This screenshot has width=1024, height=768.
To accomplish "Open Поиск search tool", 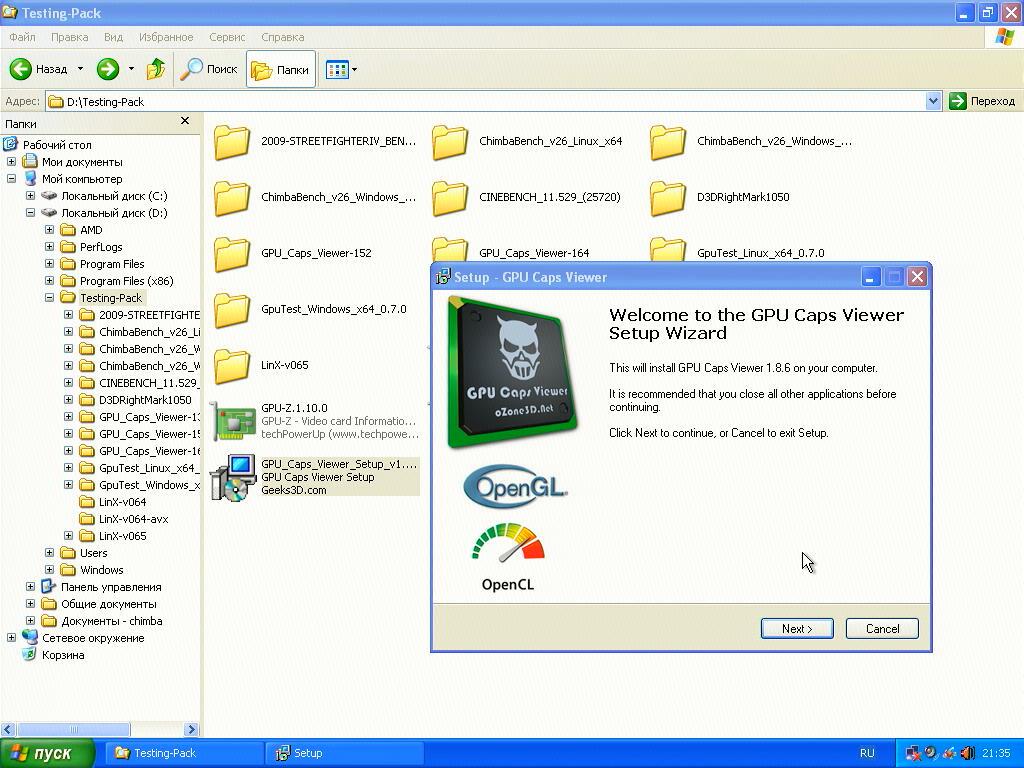I will [x=209, y=69].
